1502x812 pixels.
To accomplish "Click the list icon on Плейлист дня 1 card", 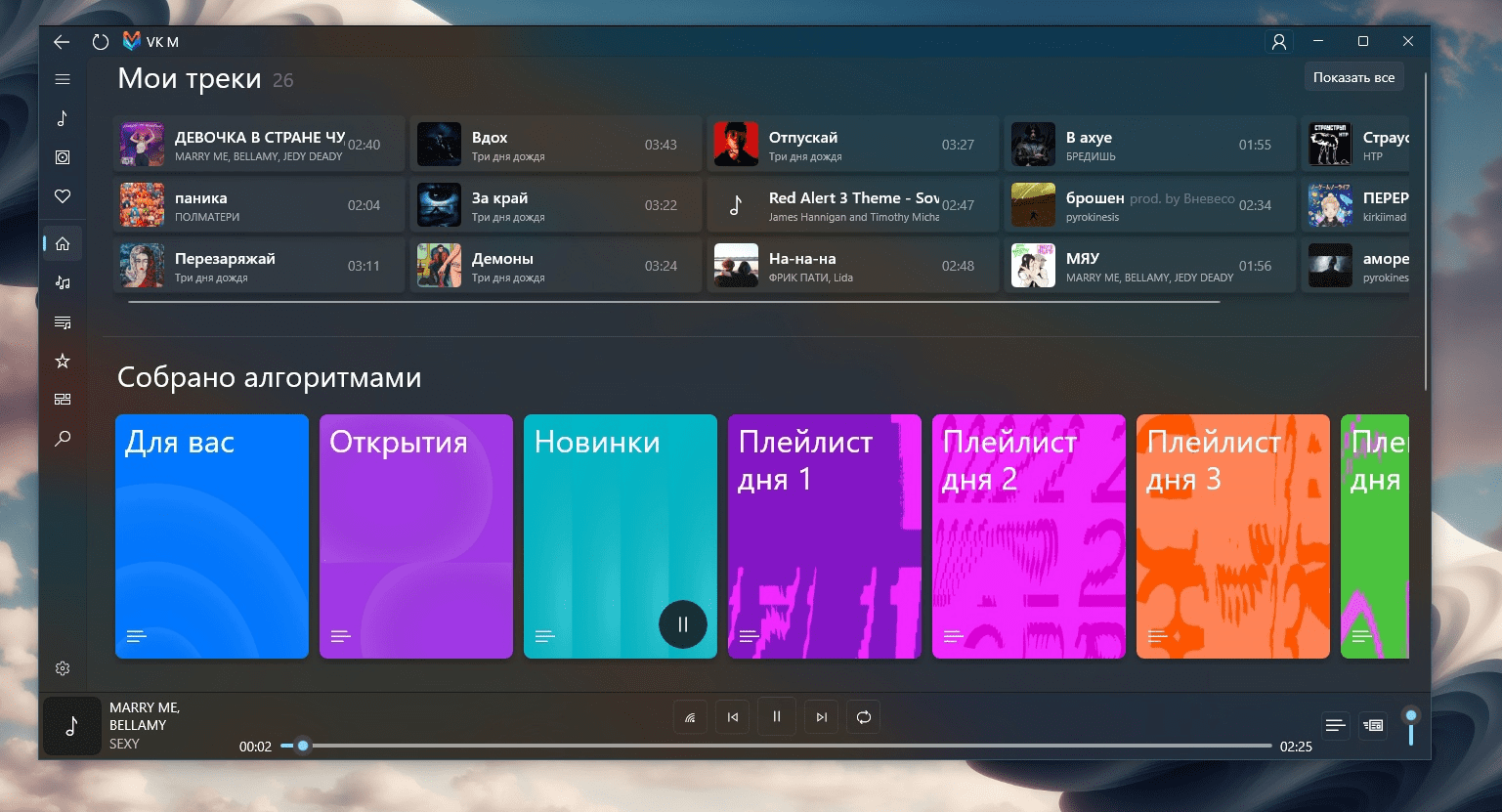I will coord(750,636).
